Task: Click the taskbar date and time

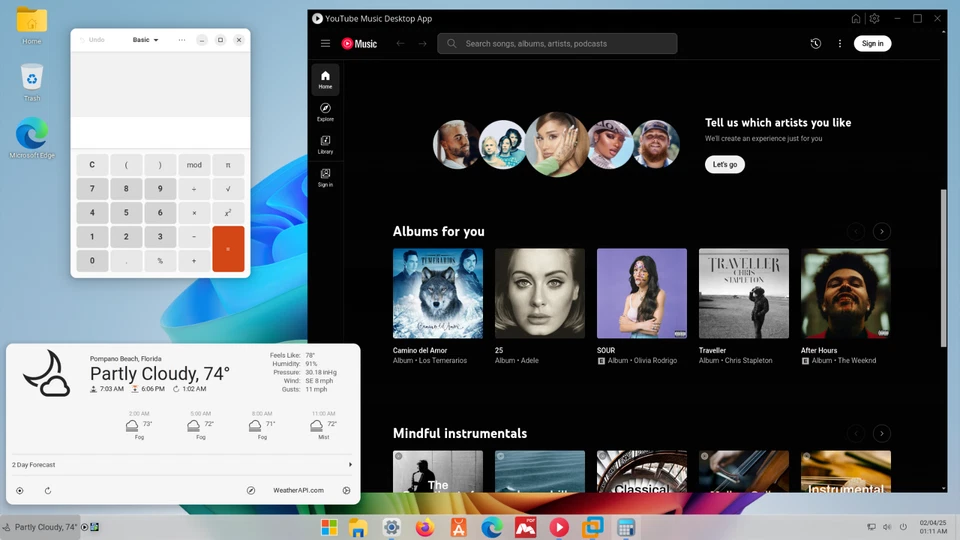Action: [x=932, y=527]
